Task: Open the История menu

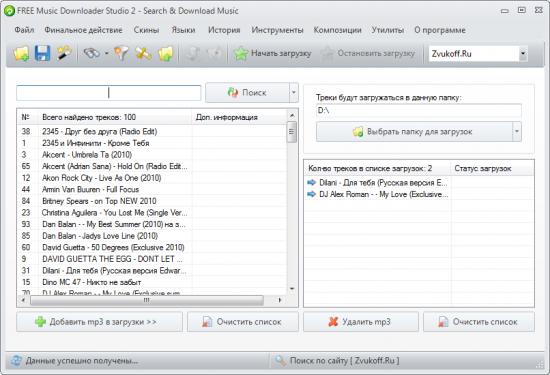Action: (224, 30)
